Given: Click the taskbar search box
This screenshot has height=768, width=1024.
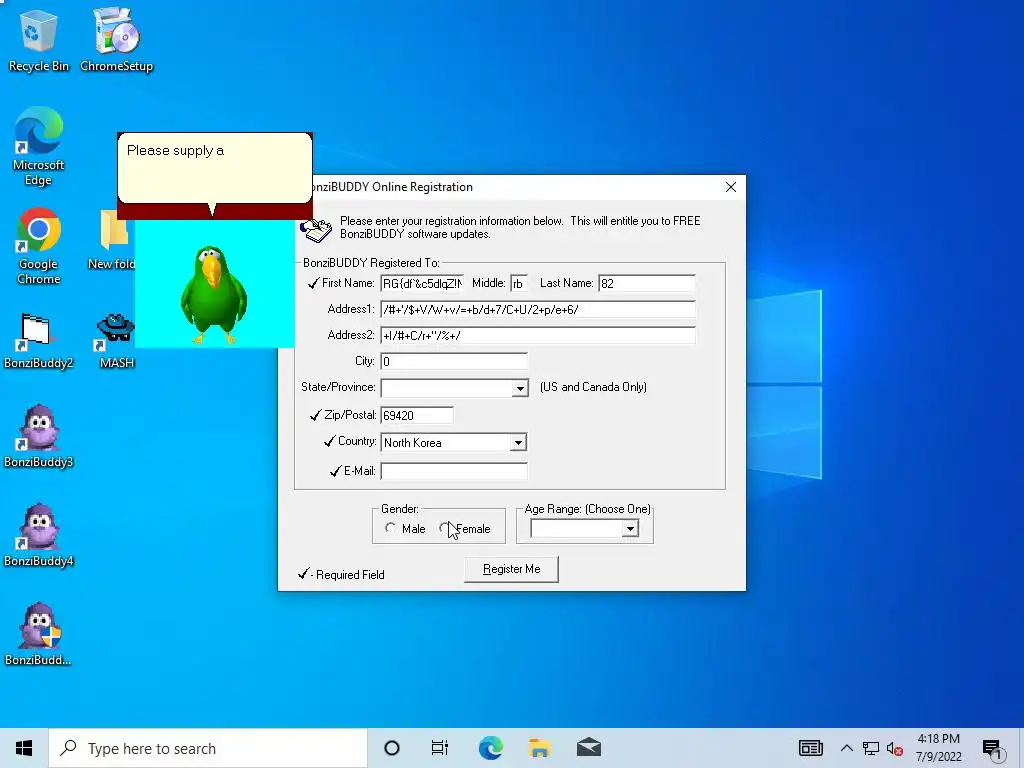Looking at the screenshot, I should point(208,748).
